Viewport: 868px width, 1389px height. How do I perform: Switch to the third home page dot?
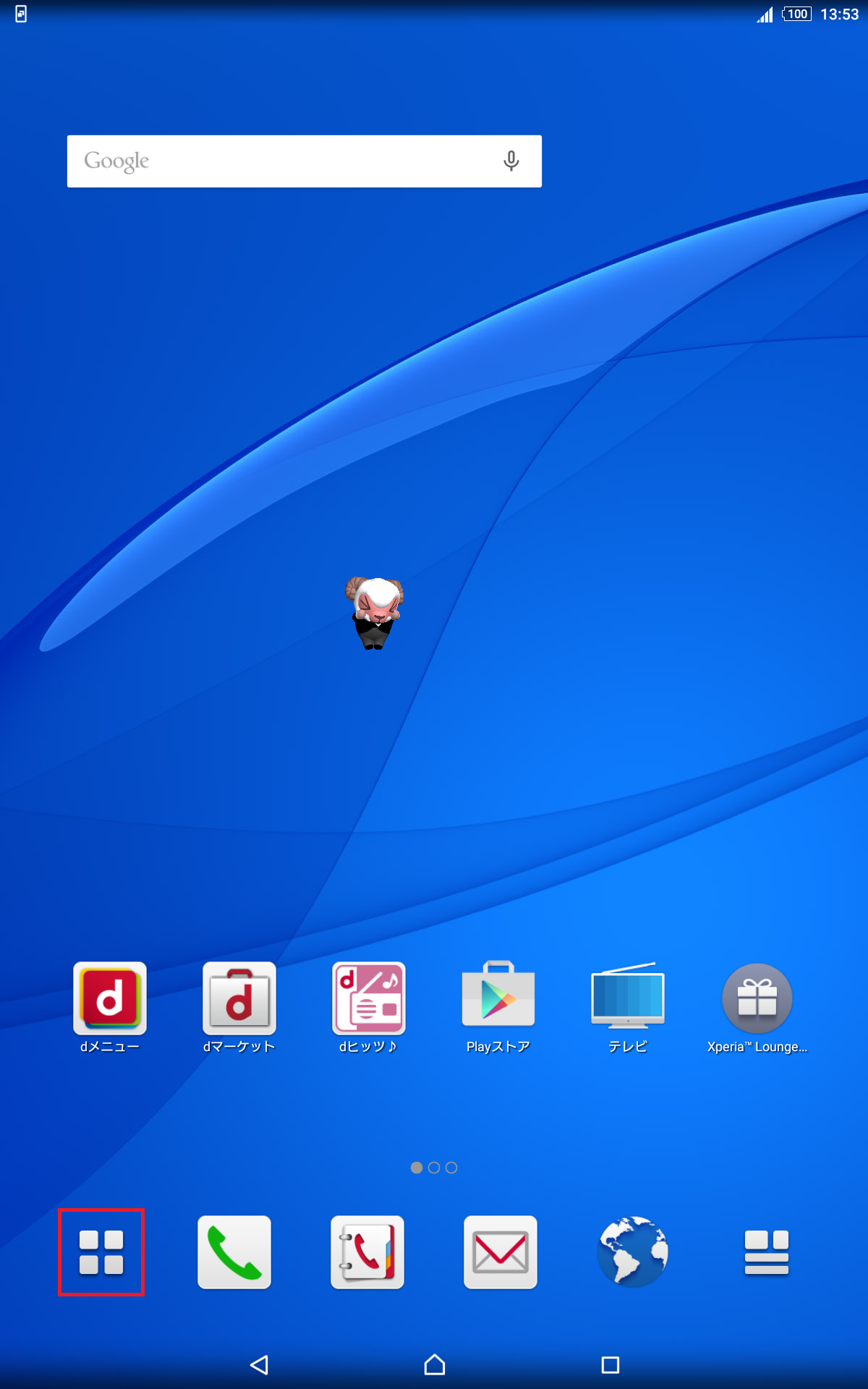click(451, 1168)
